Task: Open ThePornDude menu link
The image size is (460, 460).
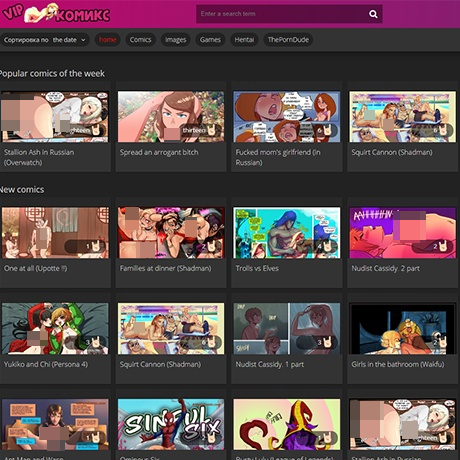Action: point(288,40)
